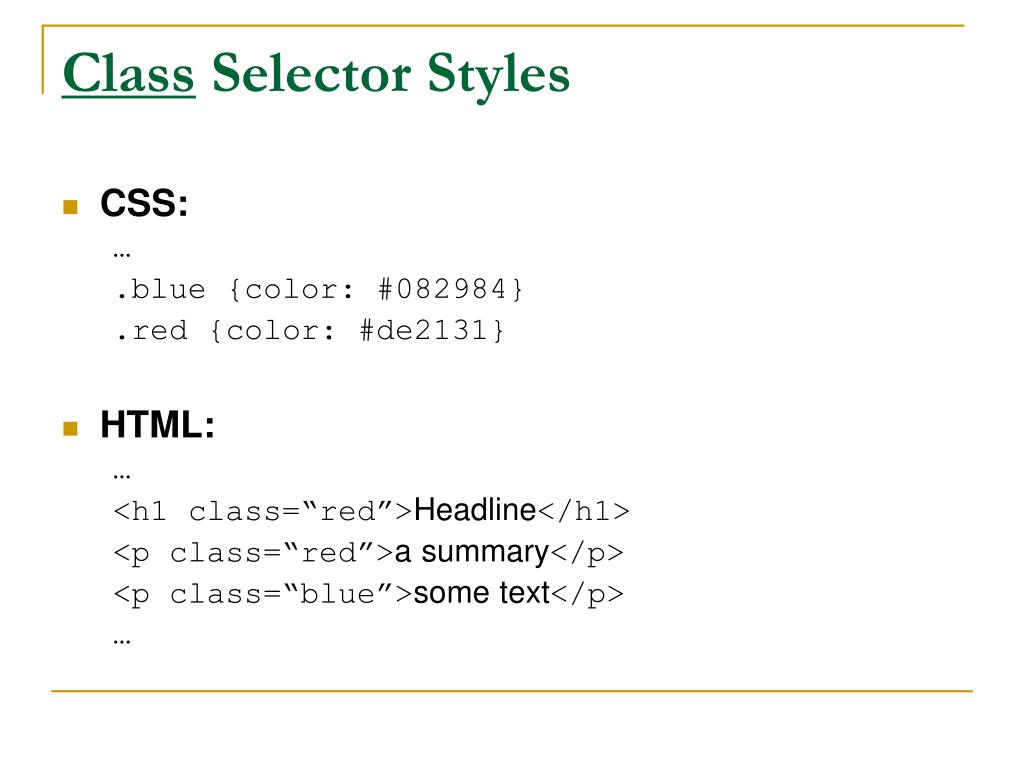Image resolution: width=1024 pixels, height=768 pixels.
Task: Click the opening <h1 class="red"> tag
Action: tap(263, 511)
